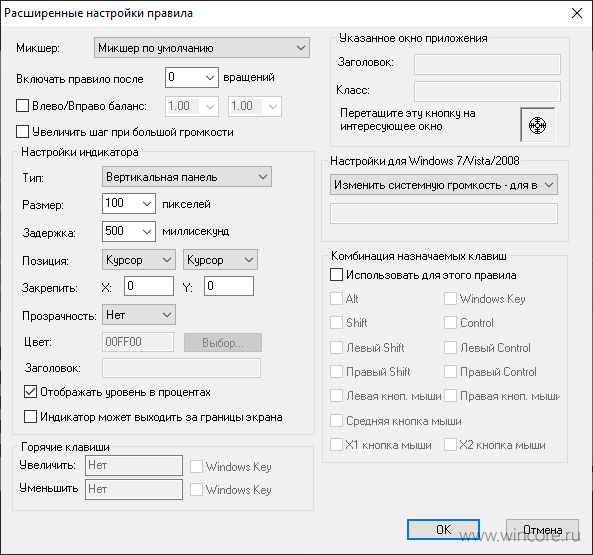Open the rotations count dropdown after Включать правило

coord(192,77)
